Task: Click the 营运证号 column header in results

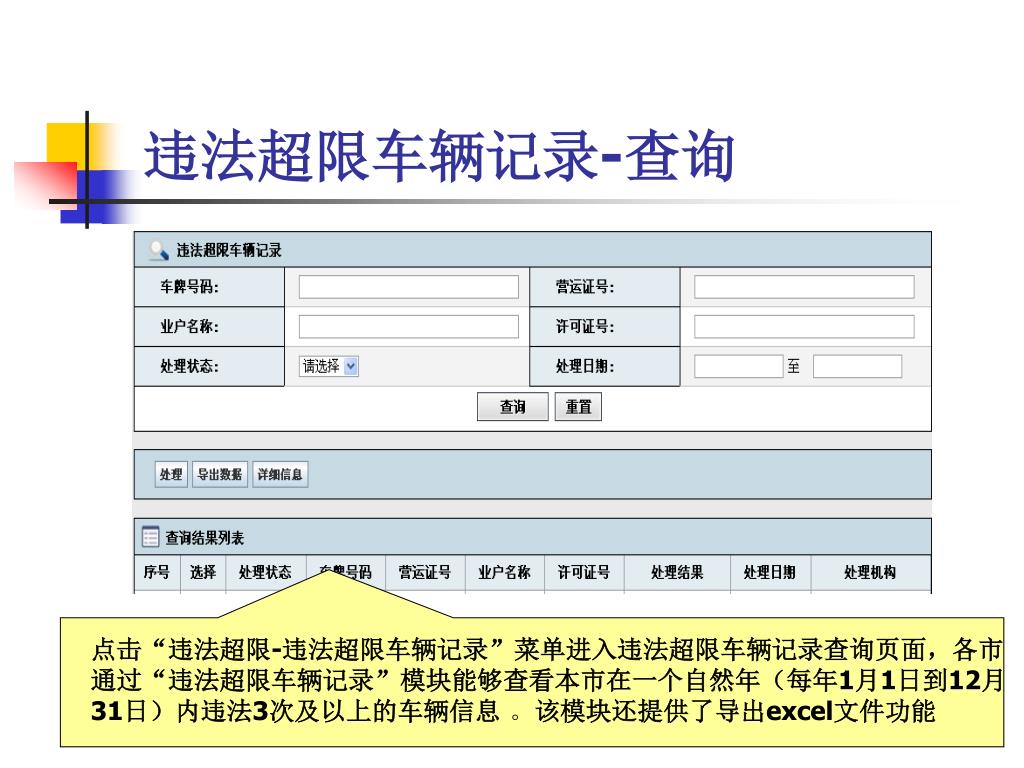Action: click(x=425, y=573)
